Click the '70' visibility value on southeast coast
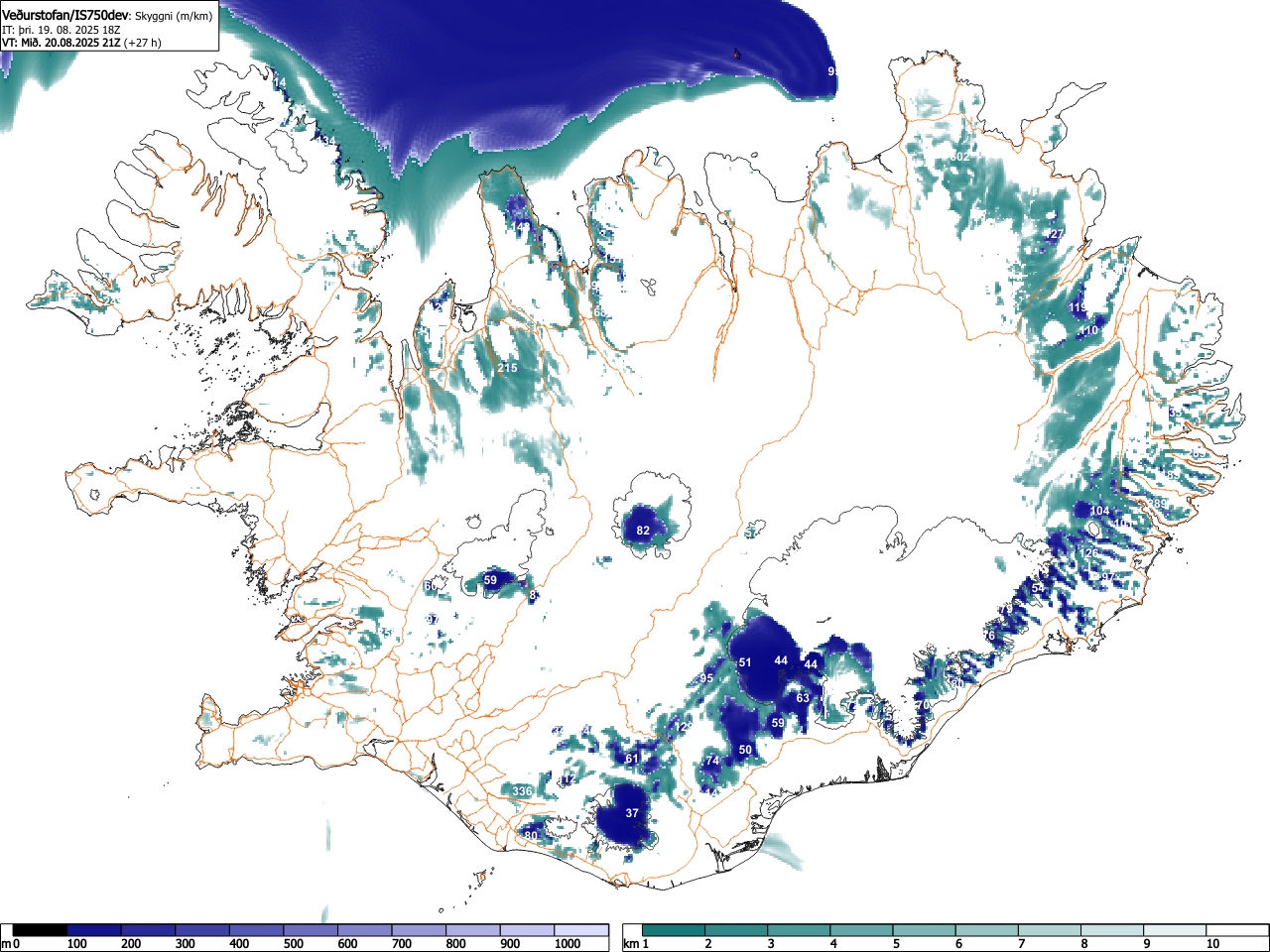Image resolution: width=1270 pixels, height=952 pixels. point(922,705)
